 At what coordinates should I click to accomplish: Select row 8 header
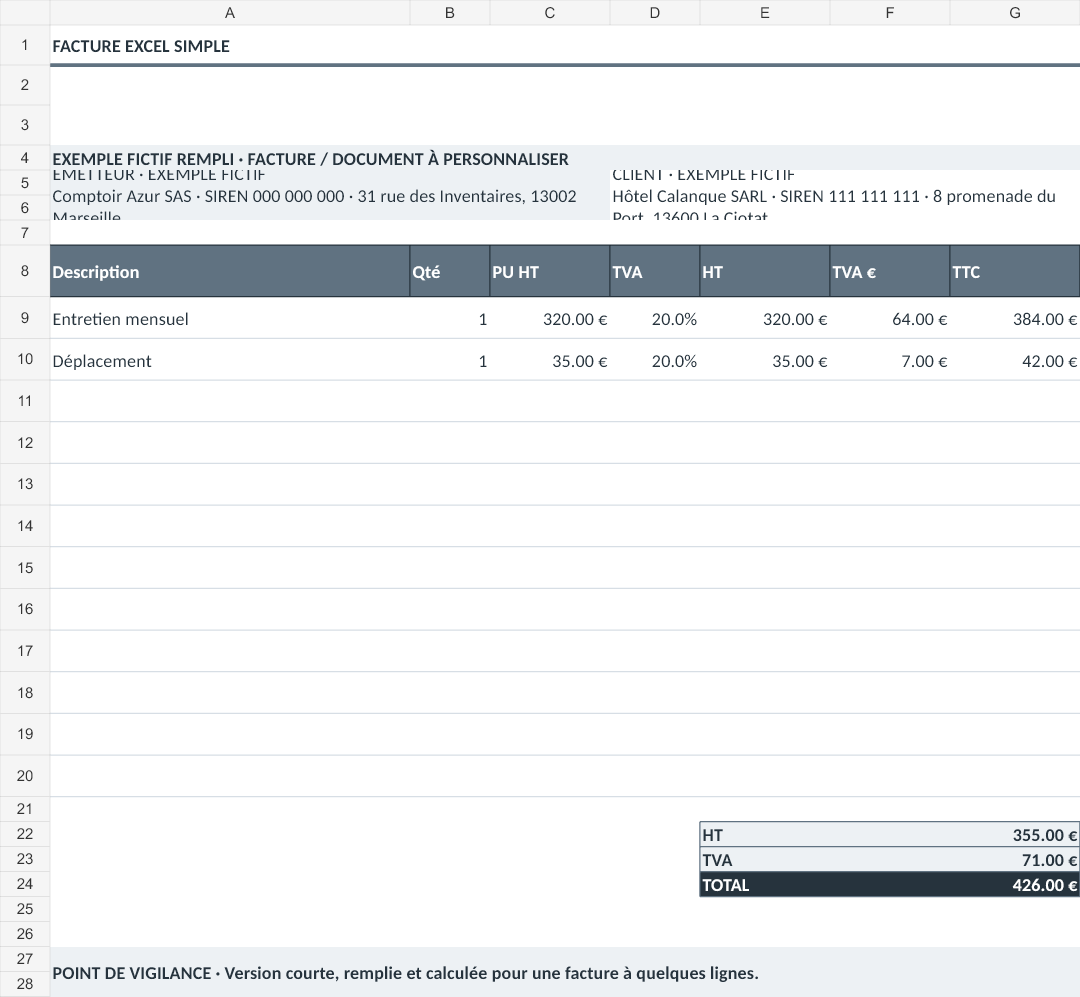point(25,271)
